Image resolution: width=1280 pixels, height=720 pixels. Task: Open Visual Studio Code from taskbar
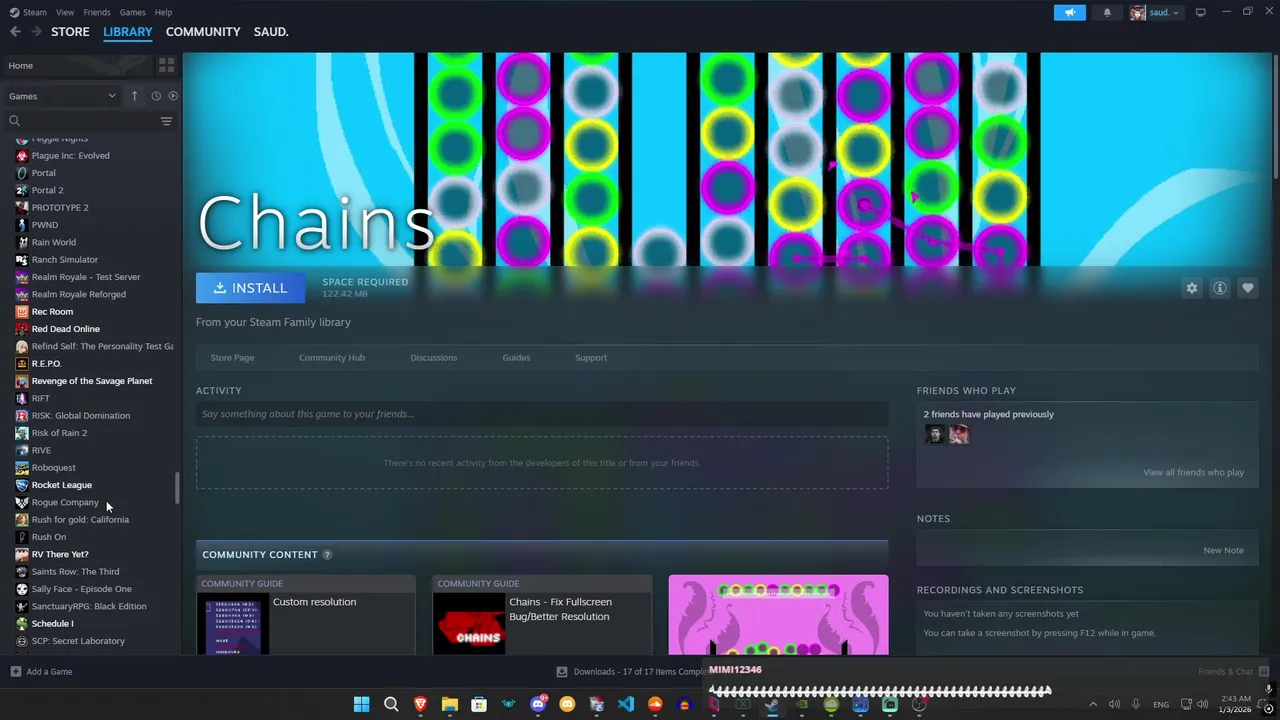(x=626, y=704)
